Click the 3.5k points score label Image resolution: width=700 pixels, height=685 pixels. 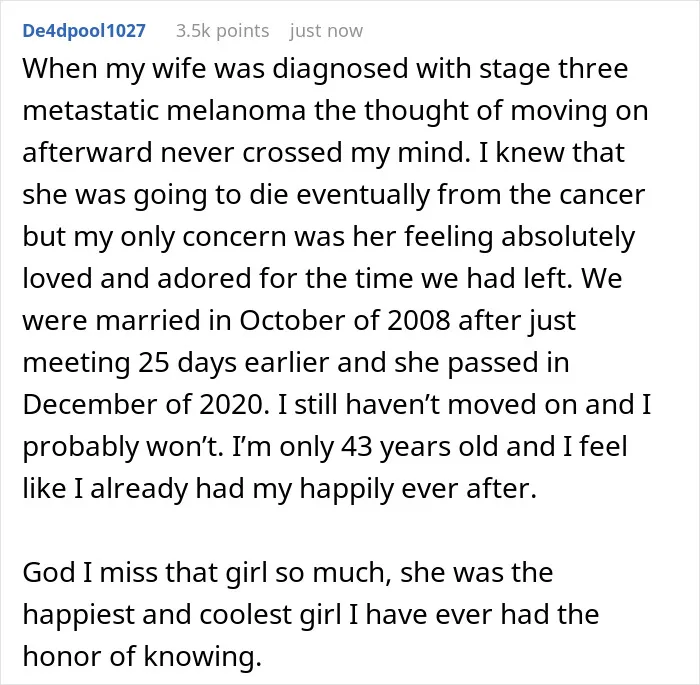[222, 31]
